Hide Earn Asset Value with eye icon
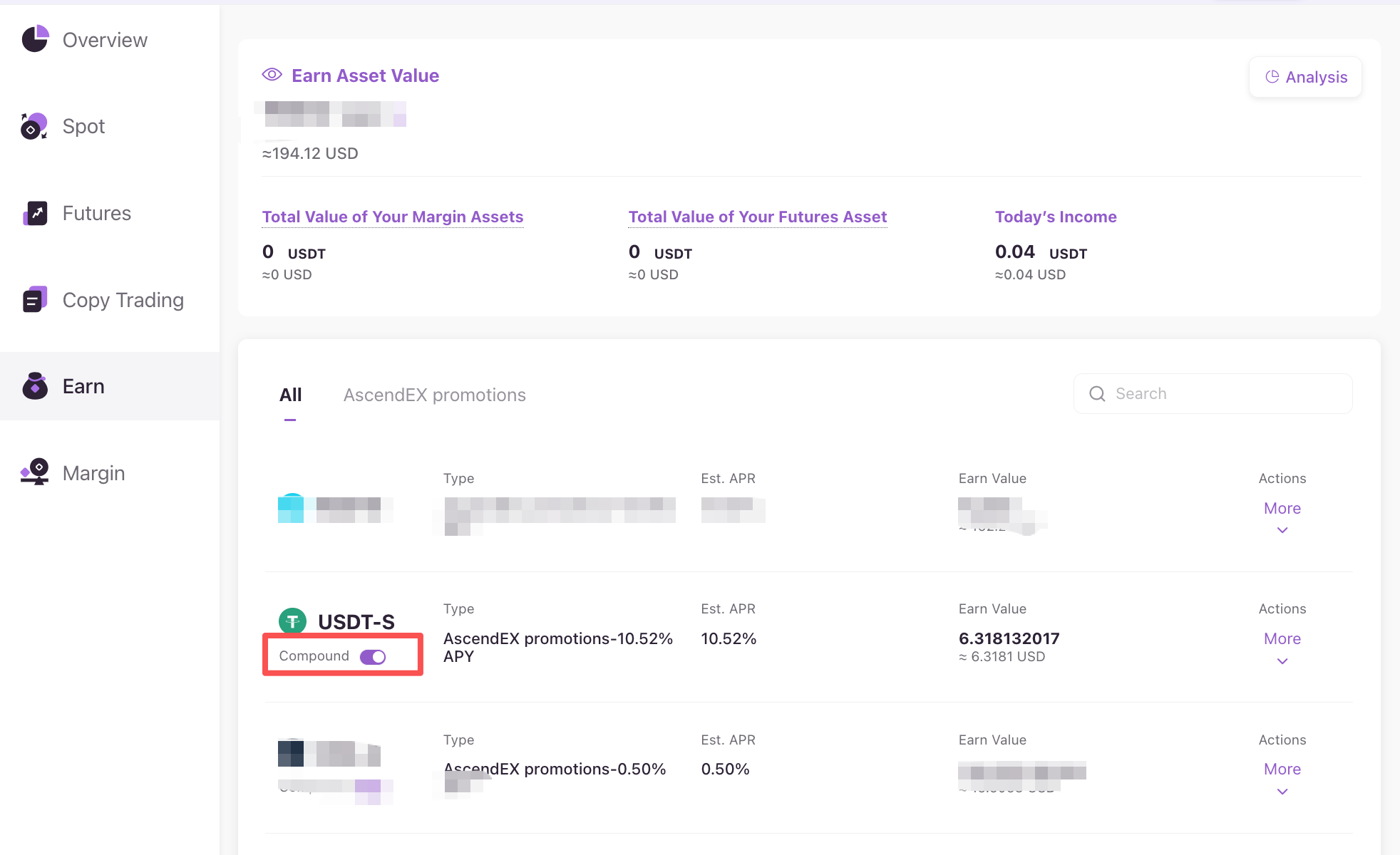The image size is (1400, 855). pyautogui.click(x=272, y=75)
